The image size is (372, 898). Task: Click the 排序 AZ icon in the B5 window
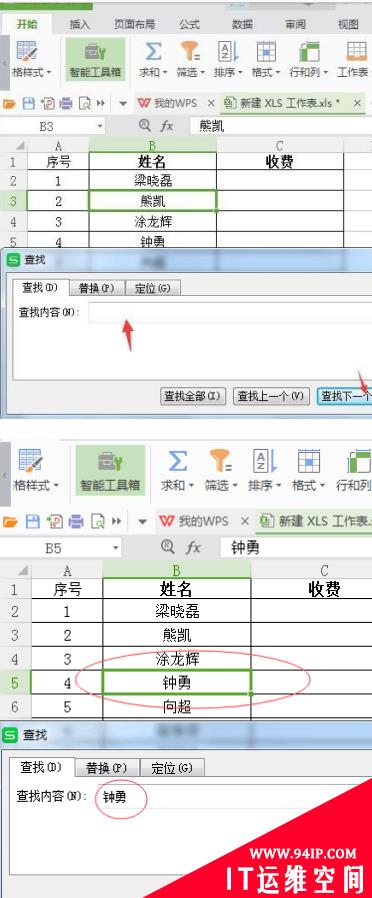click(x=264, y=461)
